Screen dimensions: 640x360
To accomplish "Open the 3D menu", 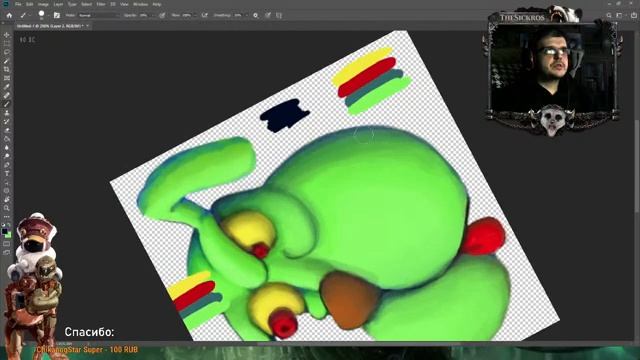I will click(113, 4).
